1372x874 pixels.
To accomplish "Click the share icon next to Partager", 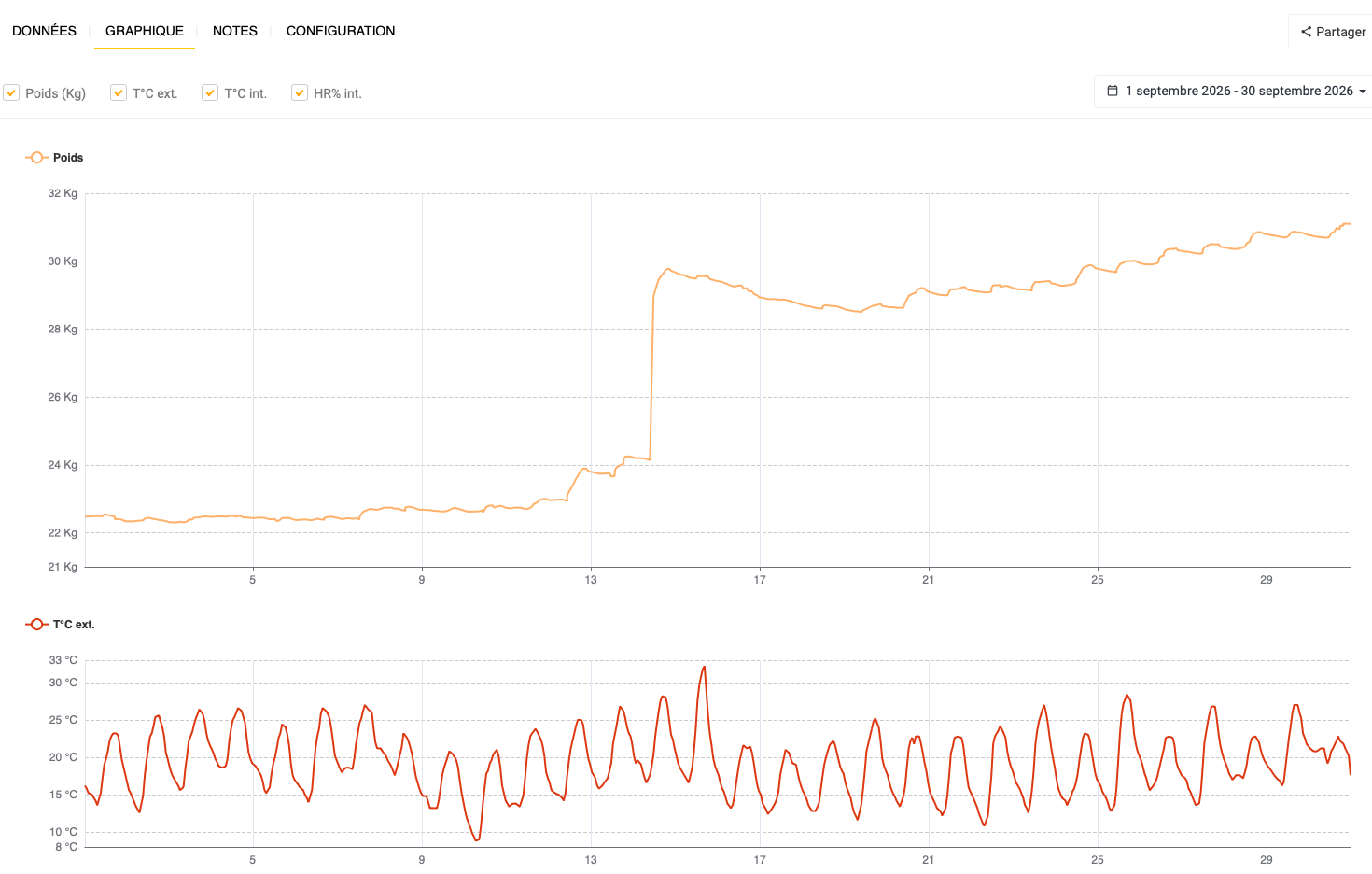I will click(1306, 32).
